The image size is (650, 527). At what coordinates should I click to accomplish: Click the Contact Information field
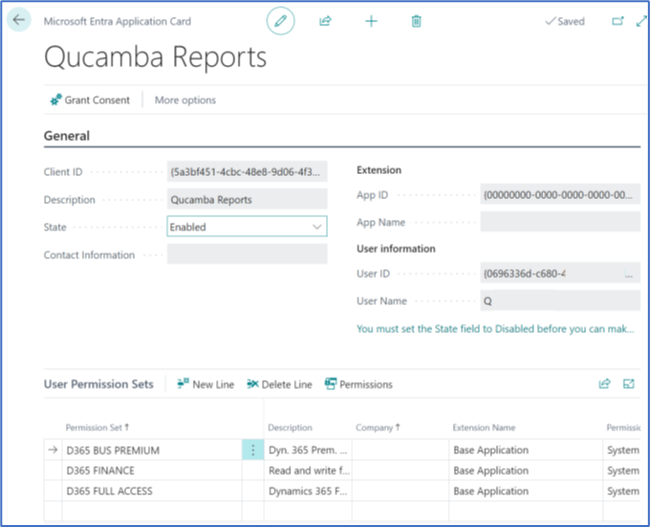[x=247, y=254]
